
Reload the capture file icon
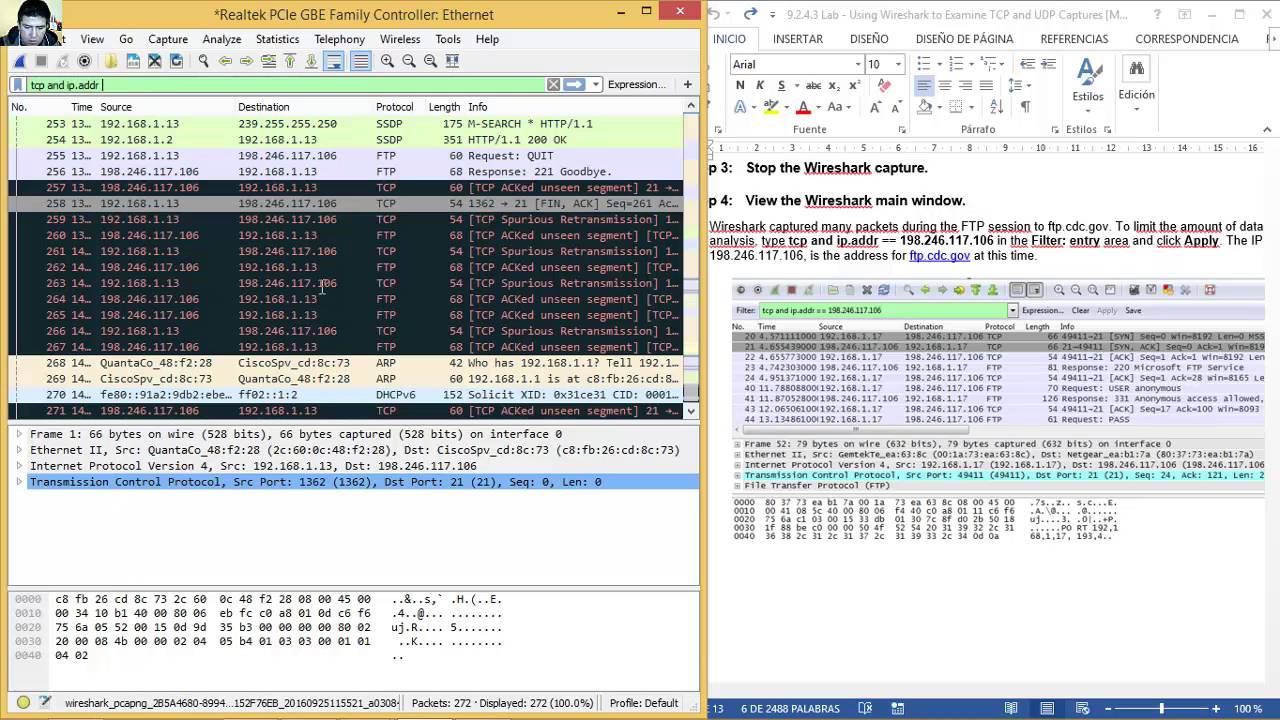pos(176,61)
